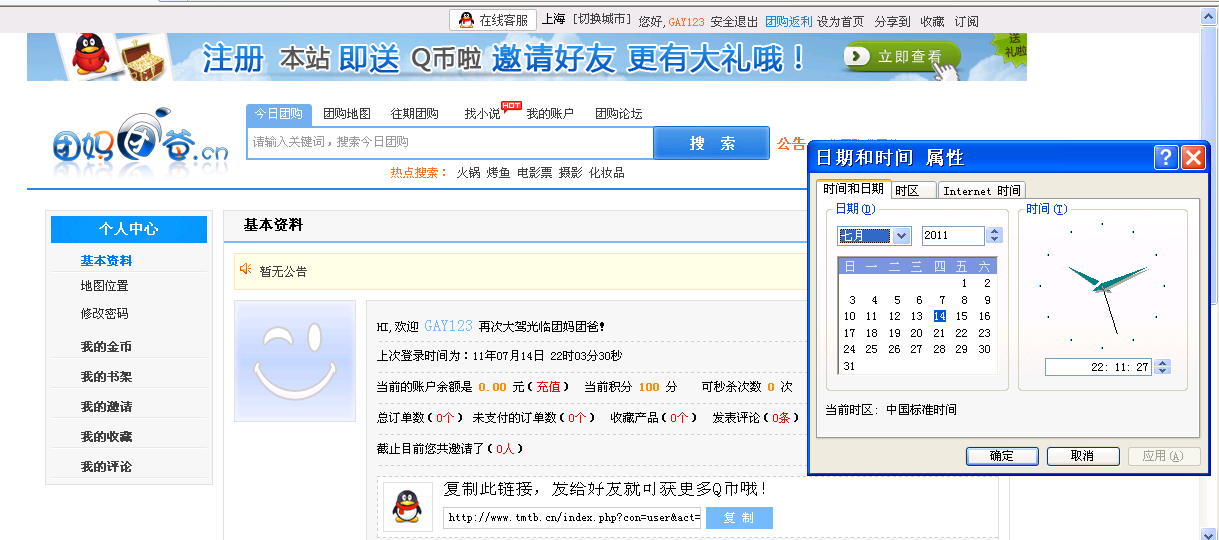Open the month dropdown showing 七月

[x=874, y=236]
